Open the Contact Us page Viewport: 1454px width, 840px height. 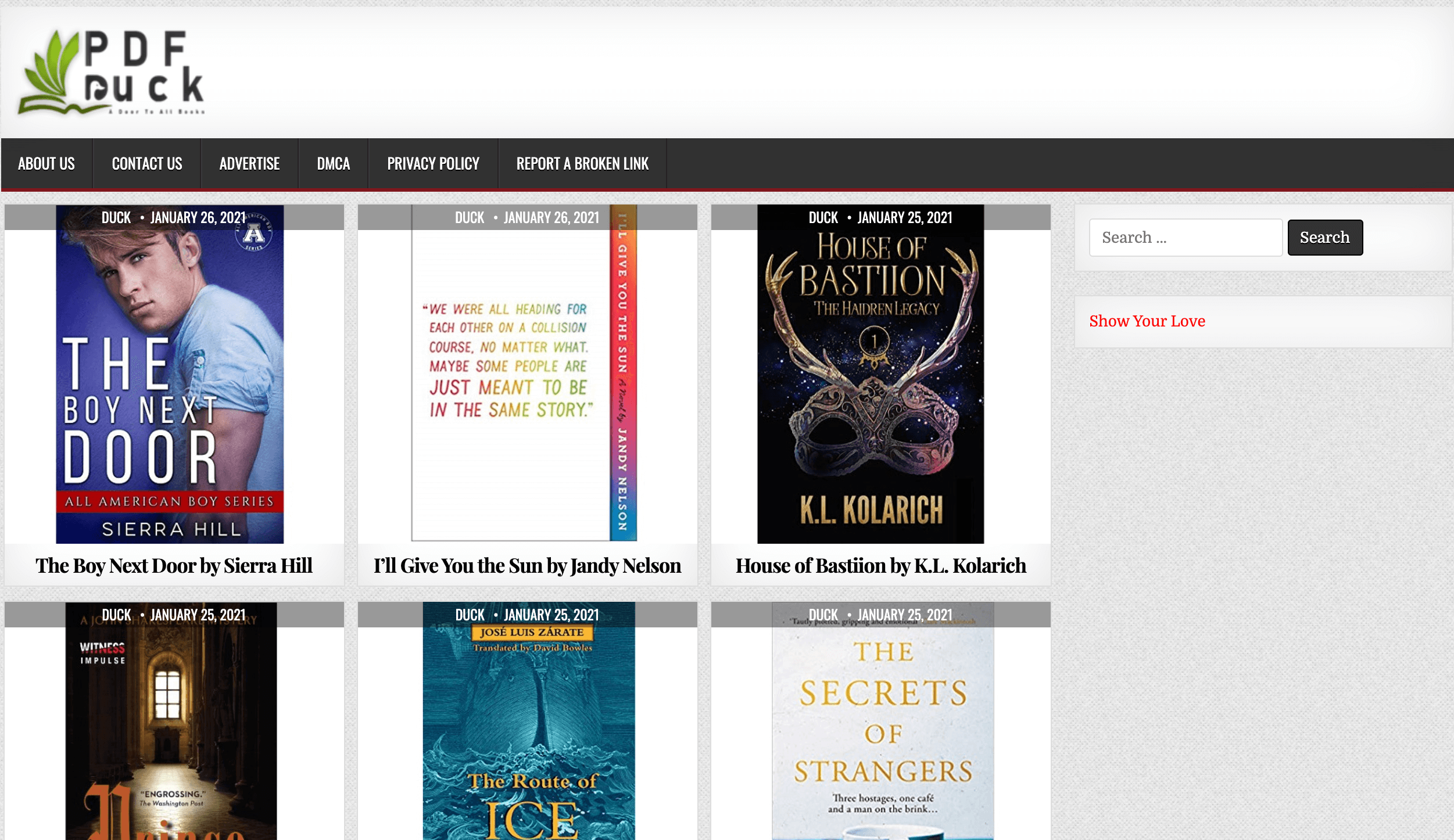(147, 164)
